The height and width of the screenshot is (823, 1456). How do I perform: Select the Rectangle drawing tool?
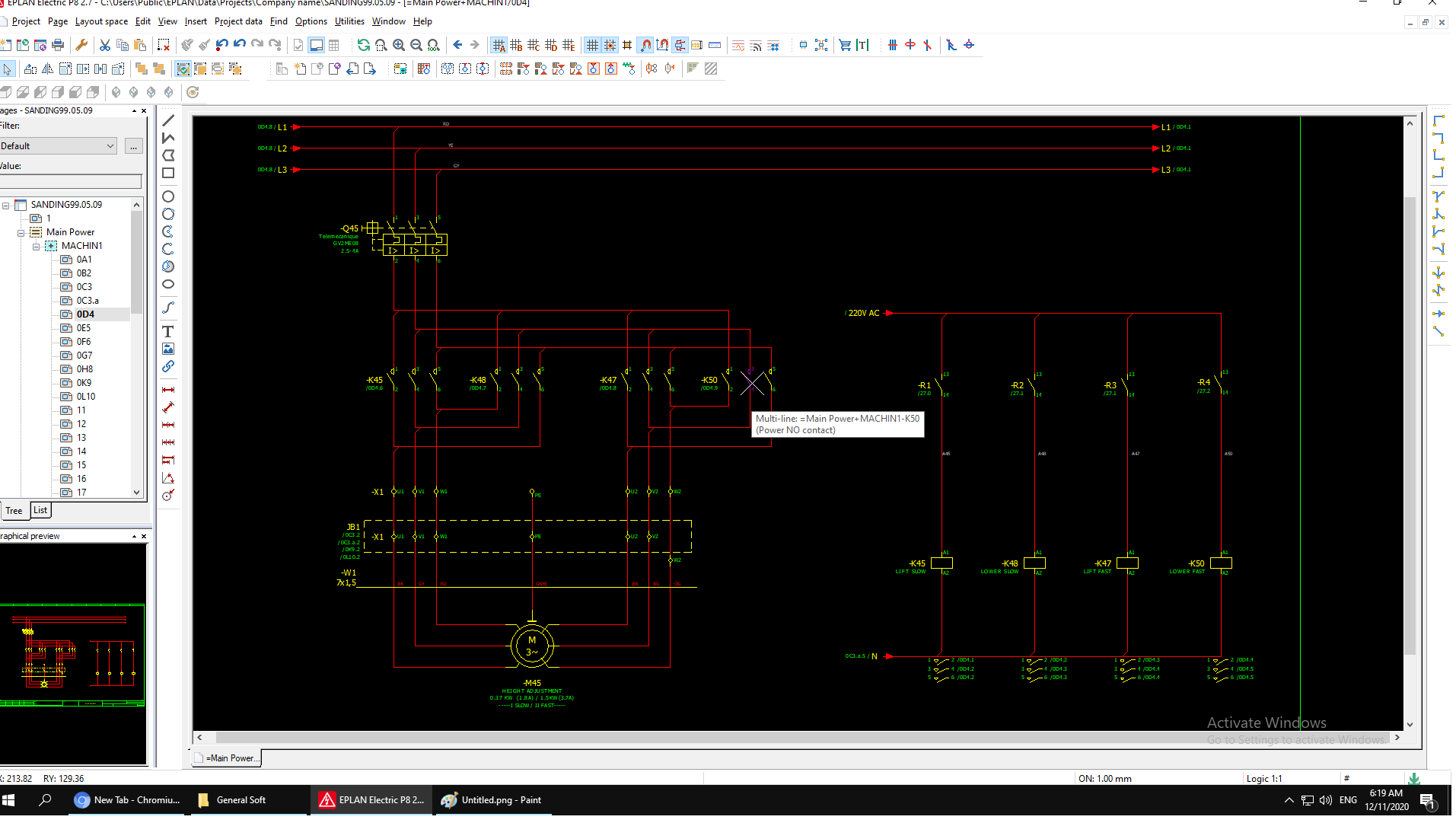pos(168,174)
